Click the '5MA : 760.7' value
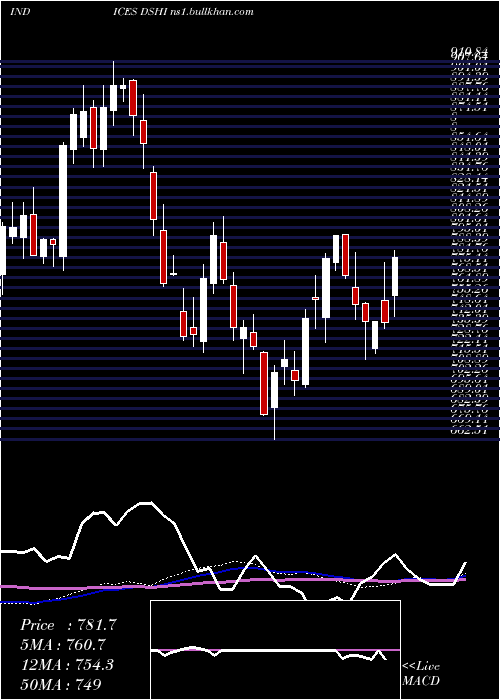This screenshot has height=700, width=500. 63,645
